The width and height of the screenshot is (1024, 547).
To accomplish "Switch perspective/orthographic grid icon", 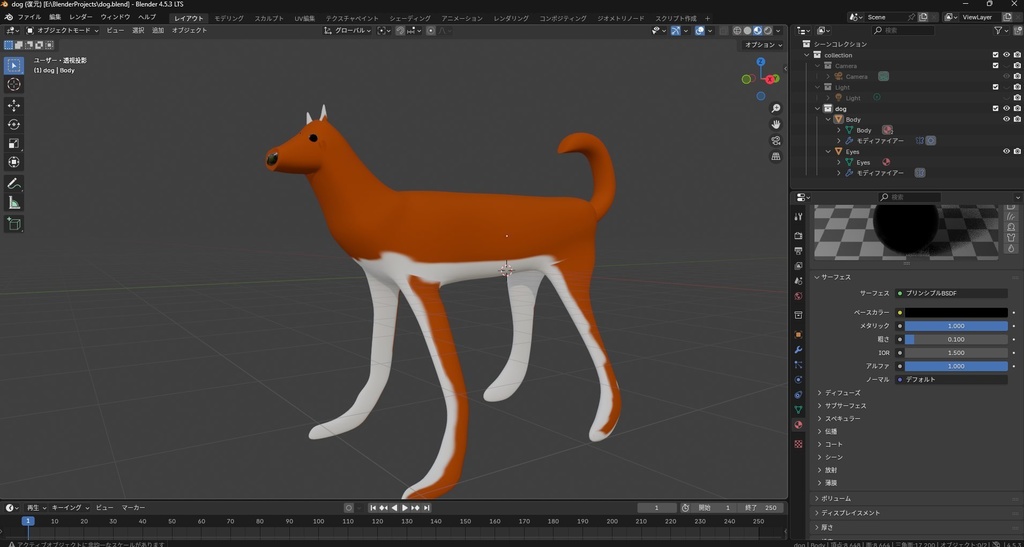I will pyautogui.click(x=776, y=156).
